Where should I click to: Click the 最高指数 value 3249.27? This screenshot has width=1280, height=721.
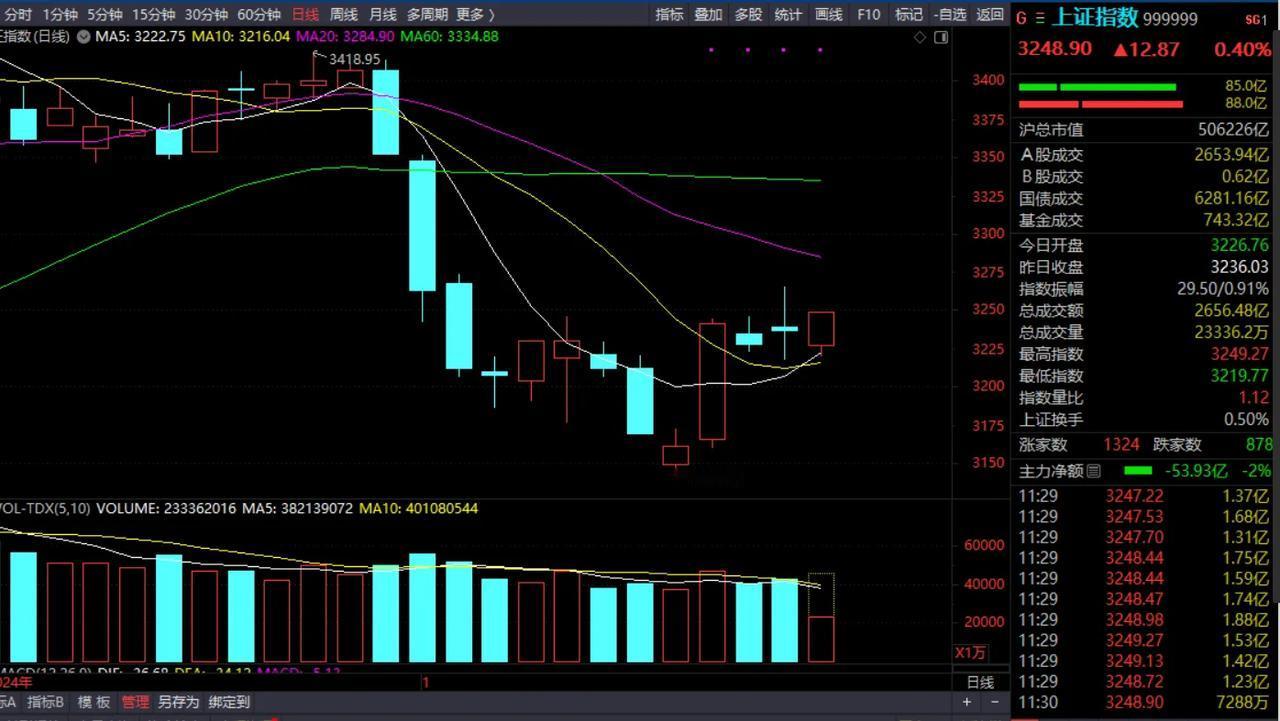coord(1239,354)
